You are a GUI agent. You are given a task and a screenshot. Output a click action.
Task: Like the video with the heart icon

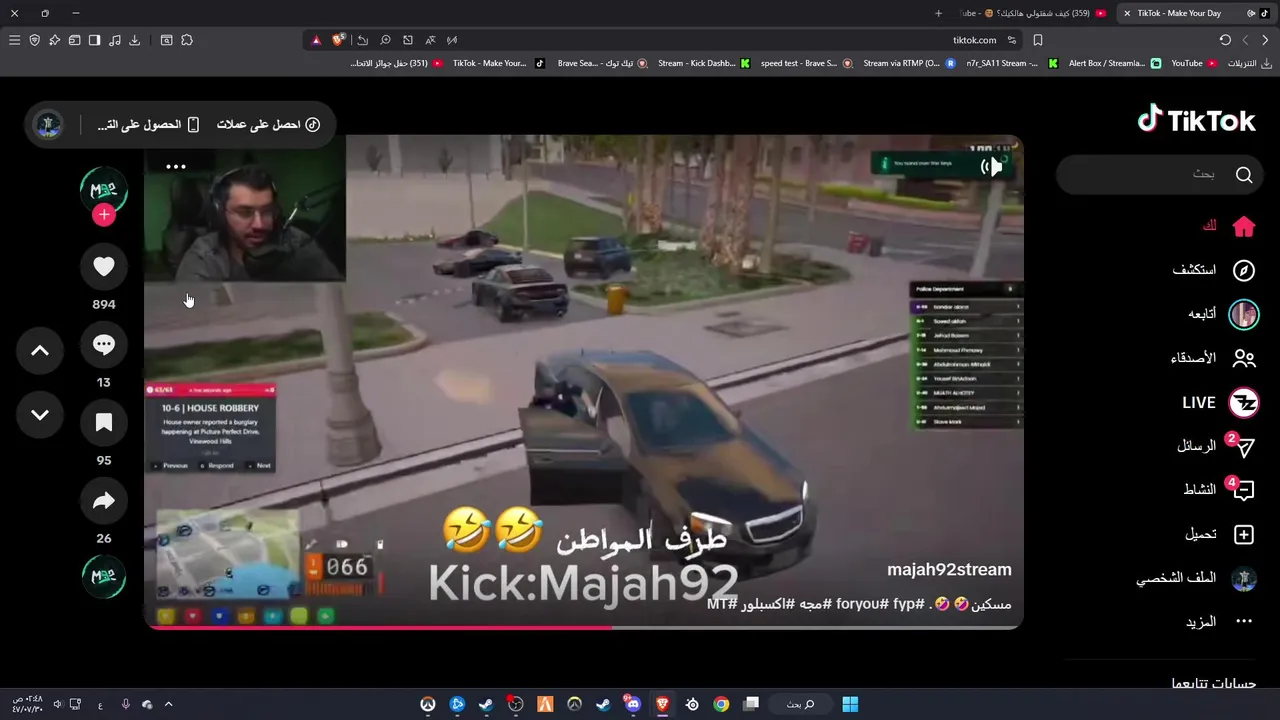click(x=104, y=267)
